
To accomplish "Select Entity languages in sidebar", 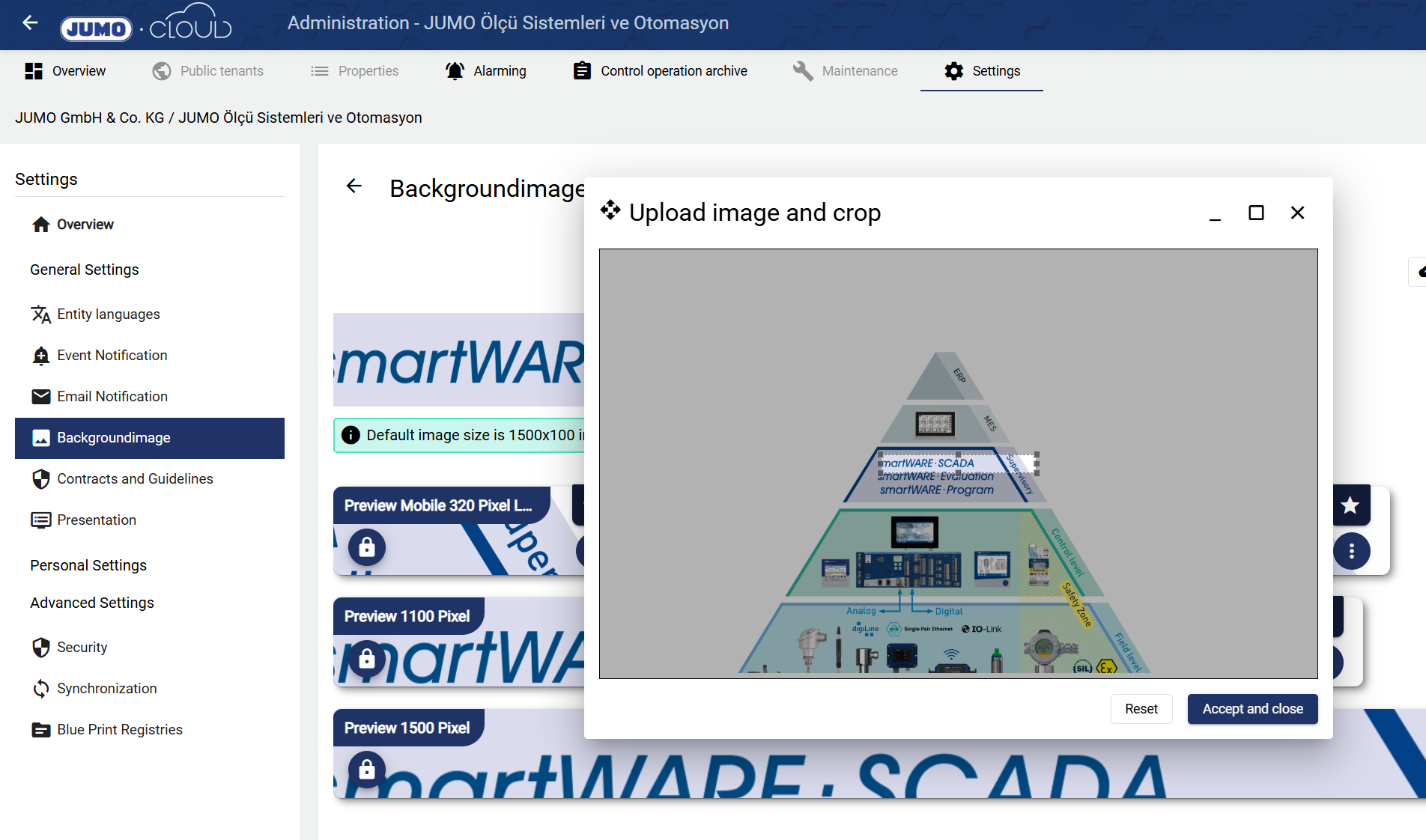I will [109, 314].
